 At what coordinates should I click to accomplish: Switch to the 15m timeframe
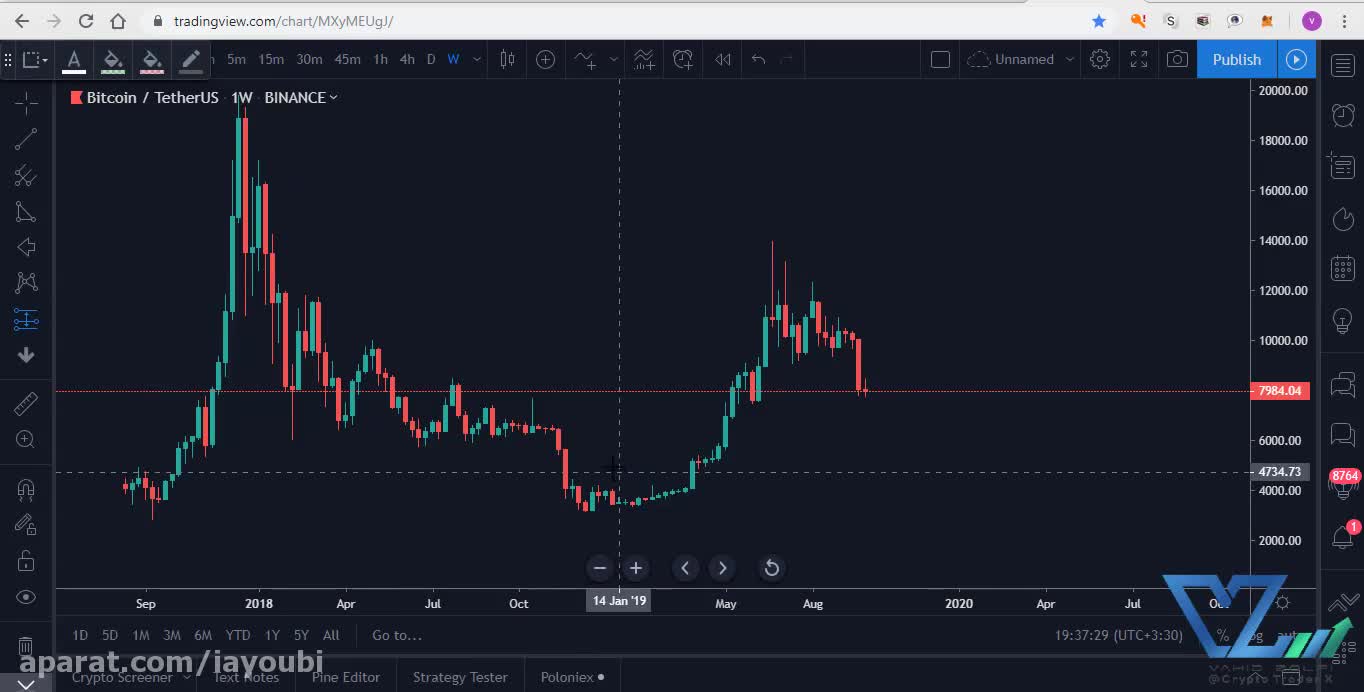pyautogui.click(x=271, y=59)
